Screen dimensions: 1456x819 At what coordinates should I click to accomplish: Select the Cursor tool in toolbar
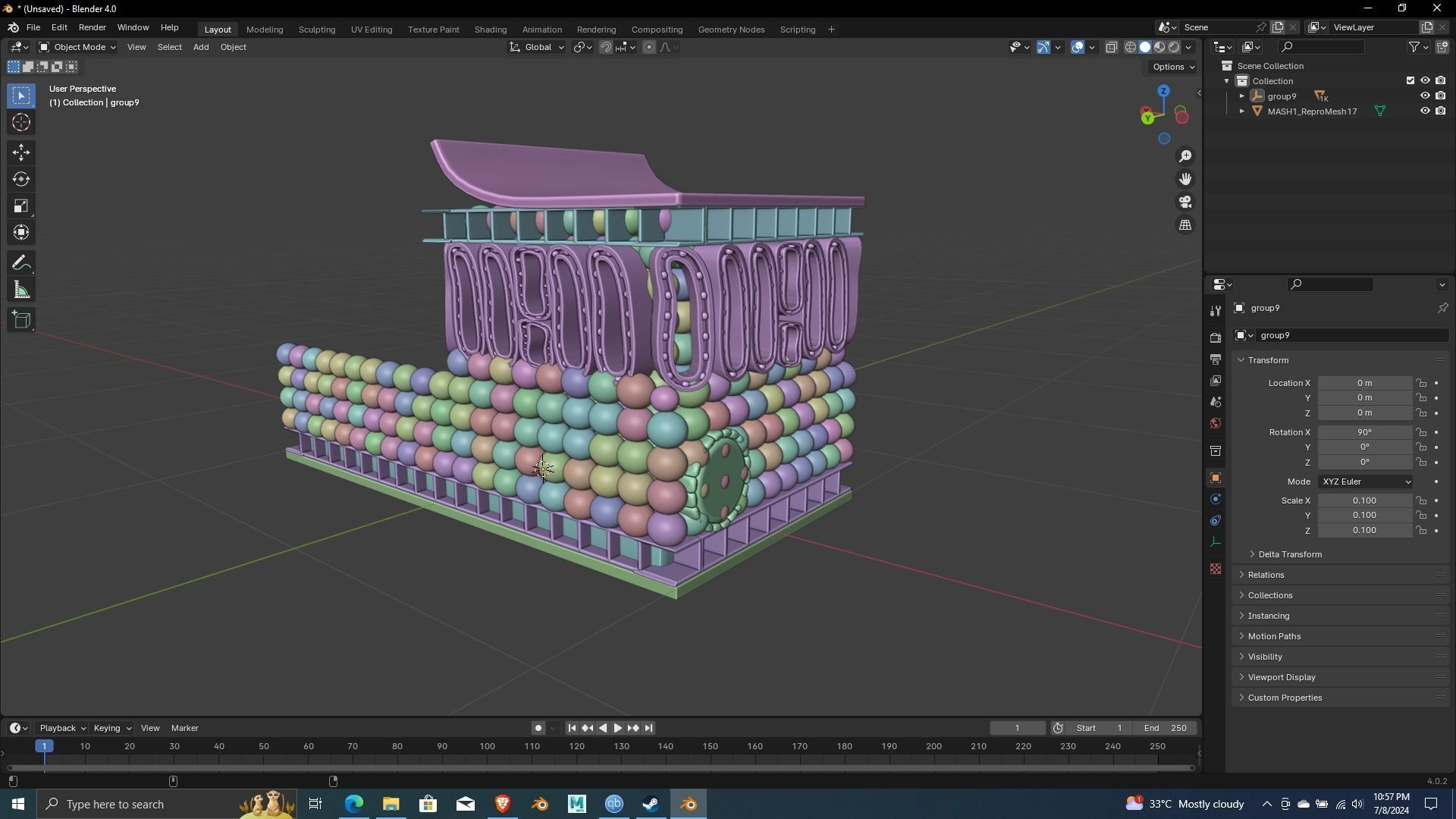click(21, 122)
